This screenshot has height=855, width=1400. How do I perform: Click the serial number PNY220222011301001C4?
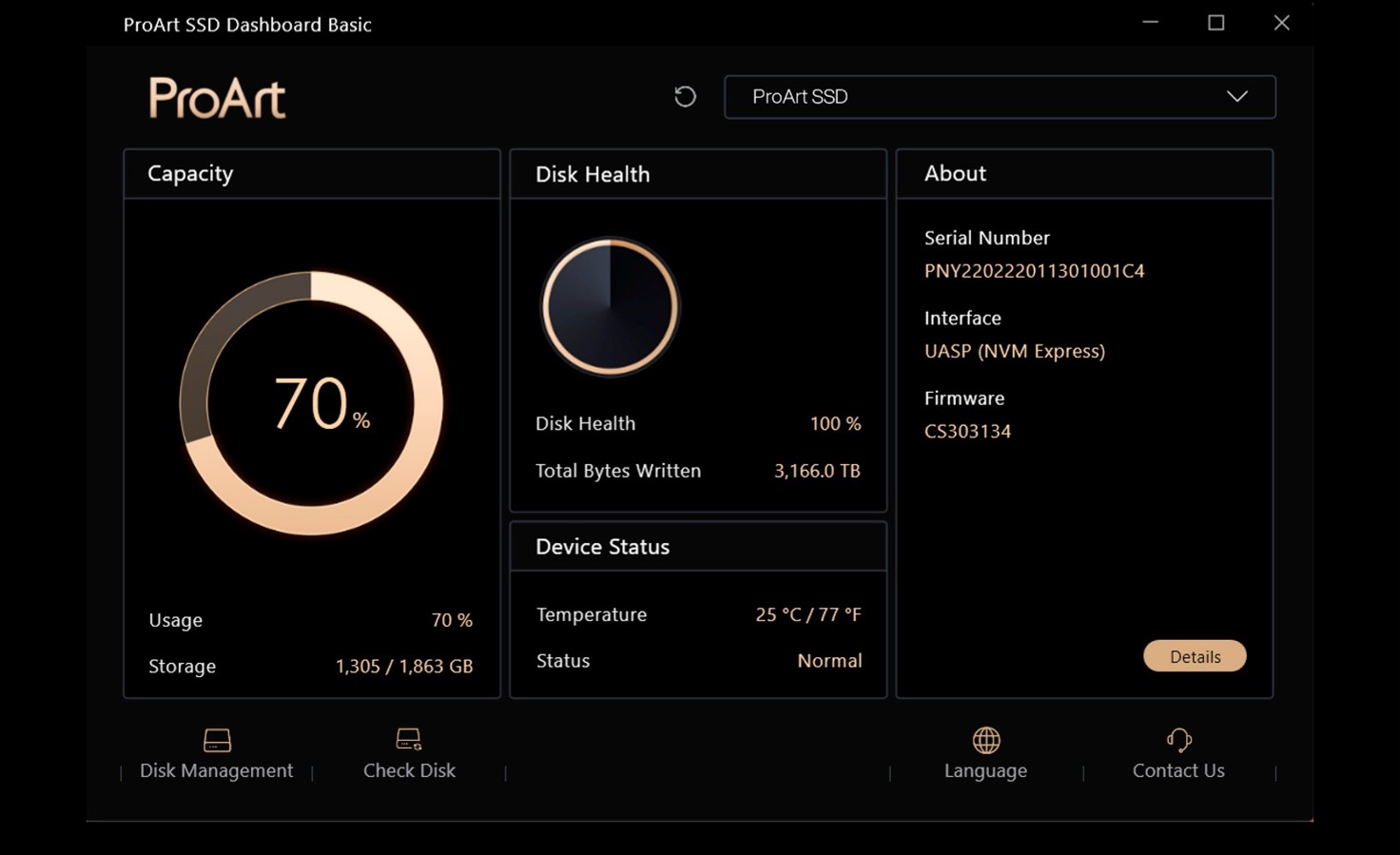coord(1034,271)
